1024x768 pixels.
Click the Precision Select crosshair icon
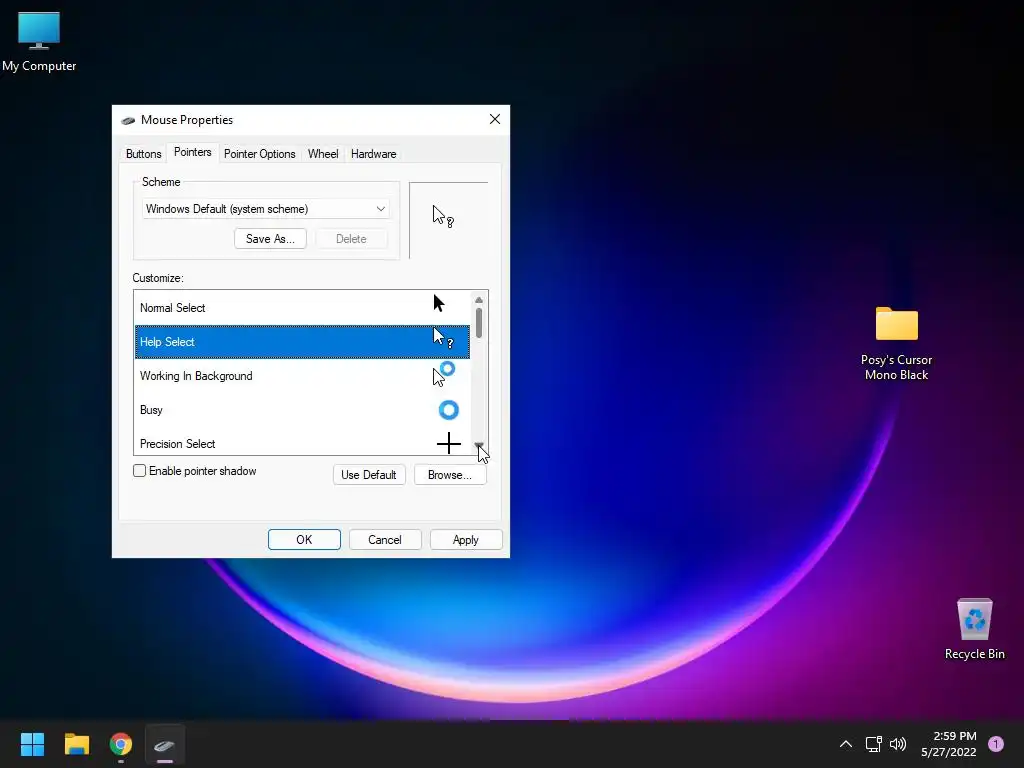[449, 443]
